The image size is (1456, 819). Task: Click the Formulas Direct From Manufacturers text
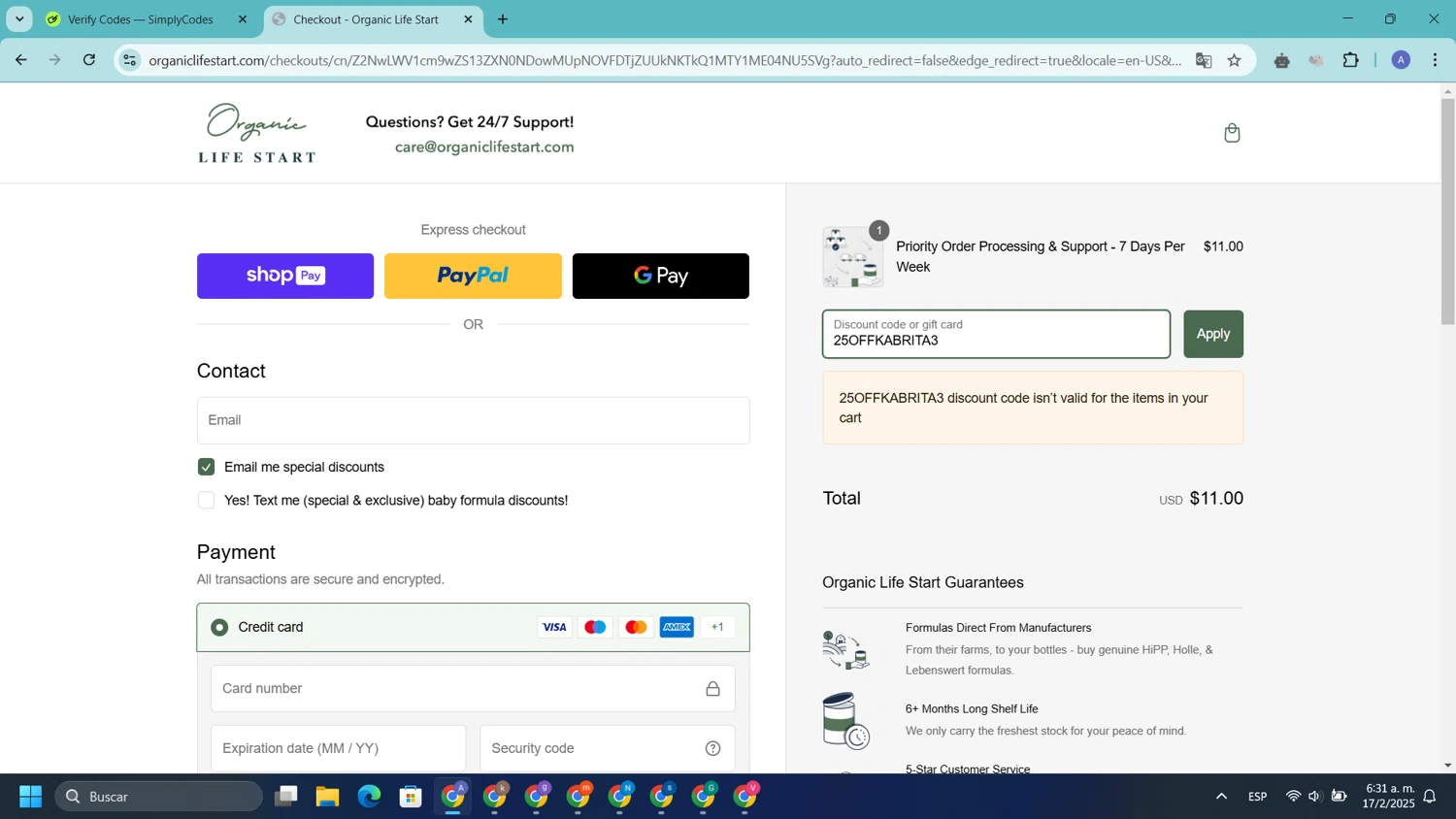tap(998, 628)
